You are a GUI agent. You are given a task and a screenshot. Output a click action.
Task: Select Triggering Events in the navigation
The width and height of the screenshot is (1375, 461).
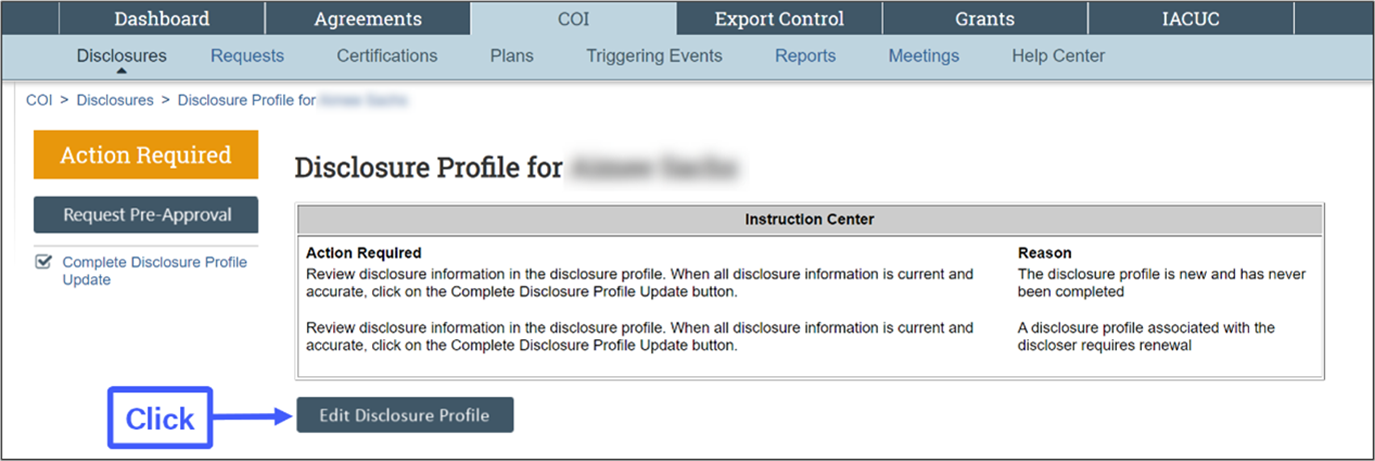pyautogui.click(x=654, y=56)
